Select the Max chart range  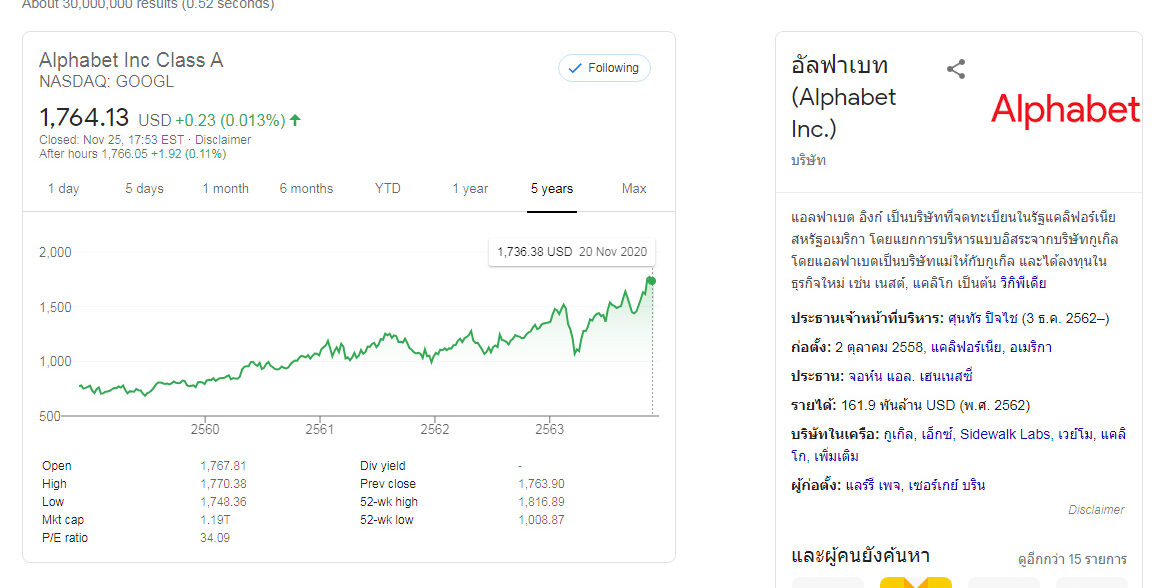point(634,188)
